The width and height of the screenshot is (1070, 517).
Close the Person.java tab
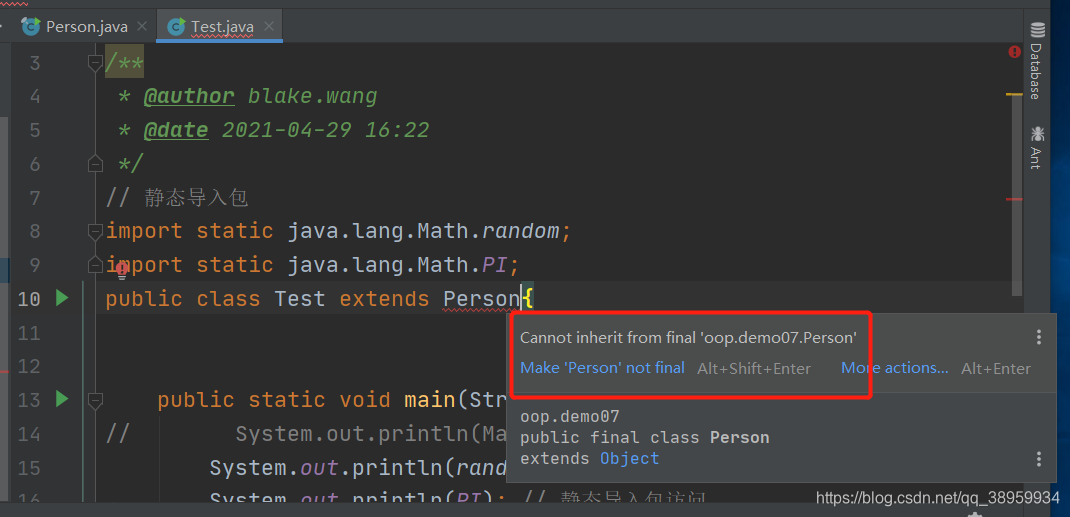[x=141, y=27]
